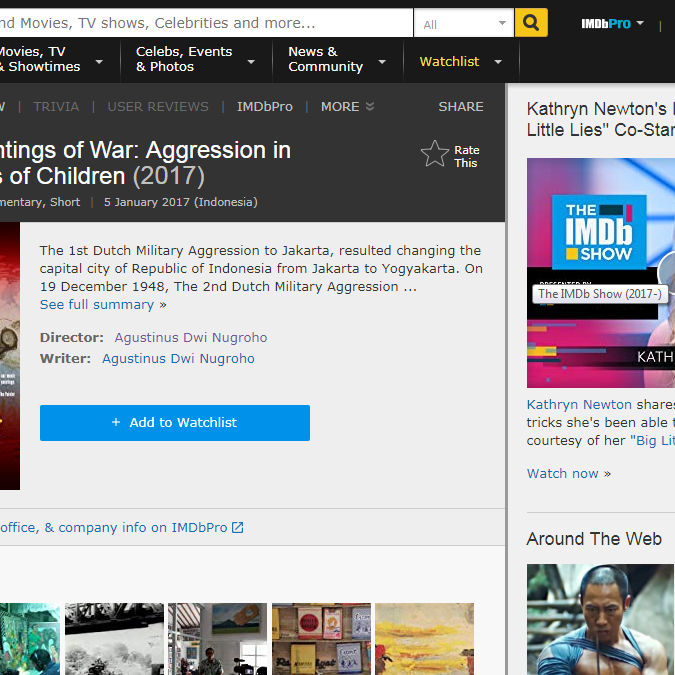Open the Kathryn Newton link
This screenshot has height=675, width=675.
click(579, 405)
